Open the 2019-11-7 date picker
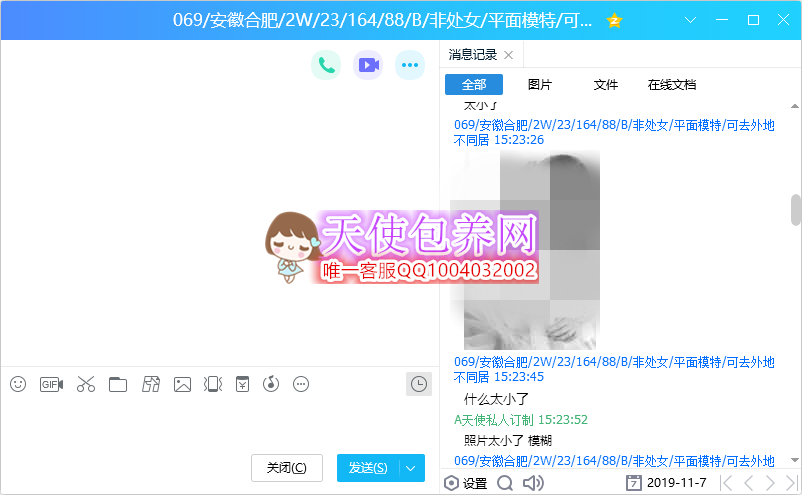Image resolution: width=802 pixels, height=495 pixels. pos(666,483)
